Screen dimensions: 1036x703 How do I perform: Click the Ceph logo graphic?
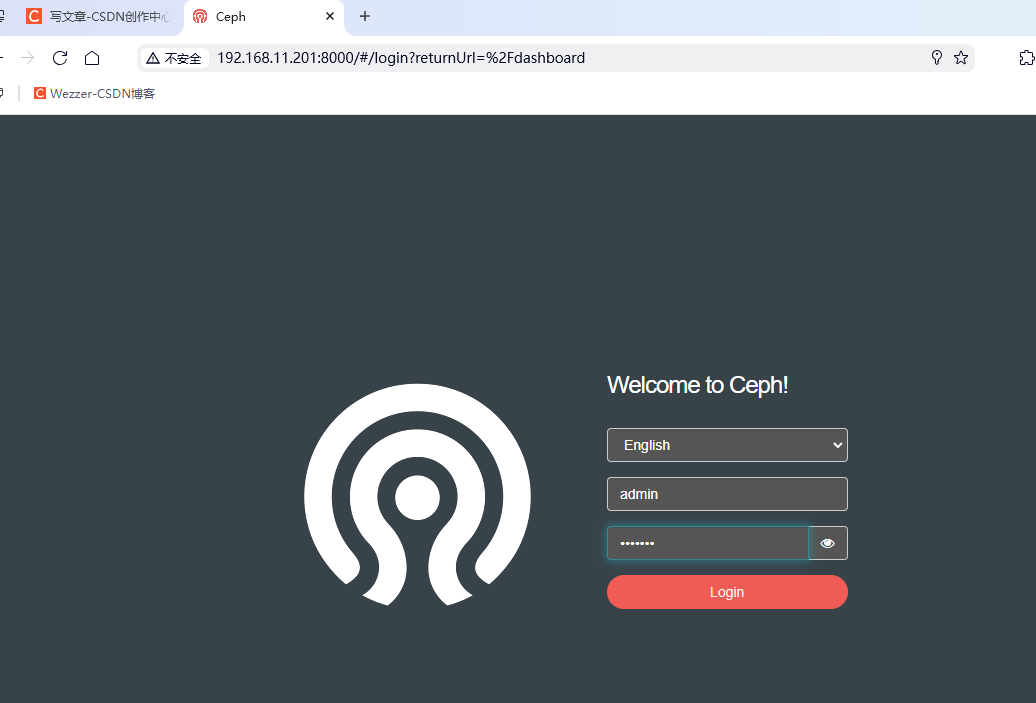pos(417,494)
